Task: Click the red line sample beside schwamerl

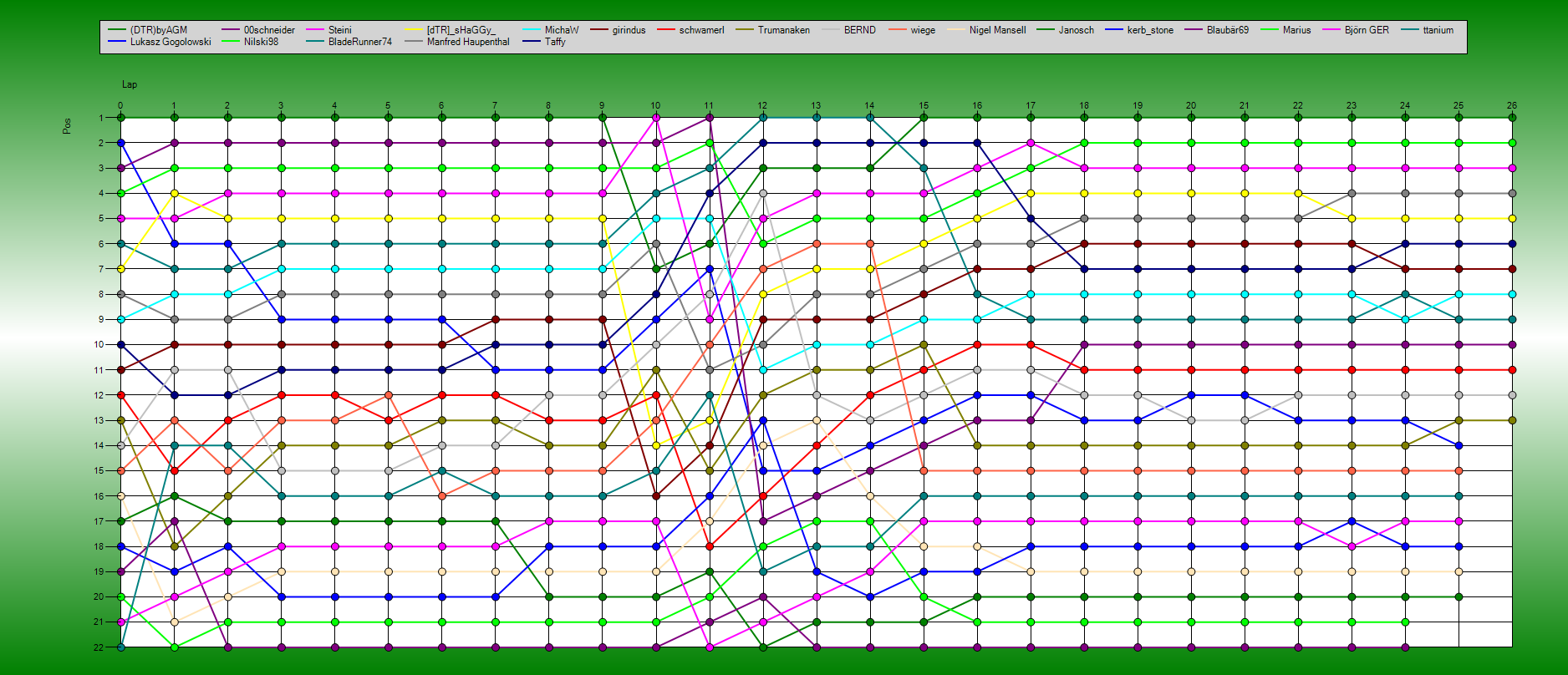Action: (666, 30)
